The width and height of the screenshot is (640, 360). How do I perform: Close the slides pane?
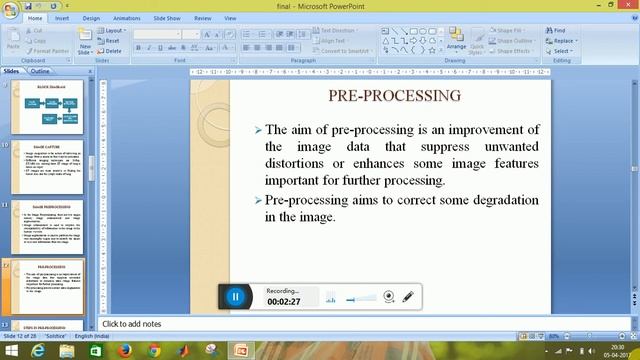tap(90, 71)
